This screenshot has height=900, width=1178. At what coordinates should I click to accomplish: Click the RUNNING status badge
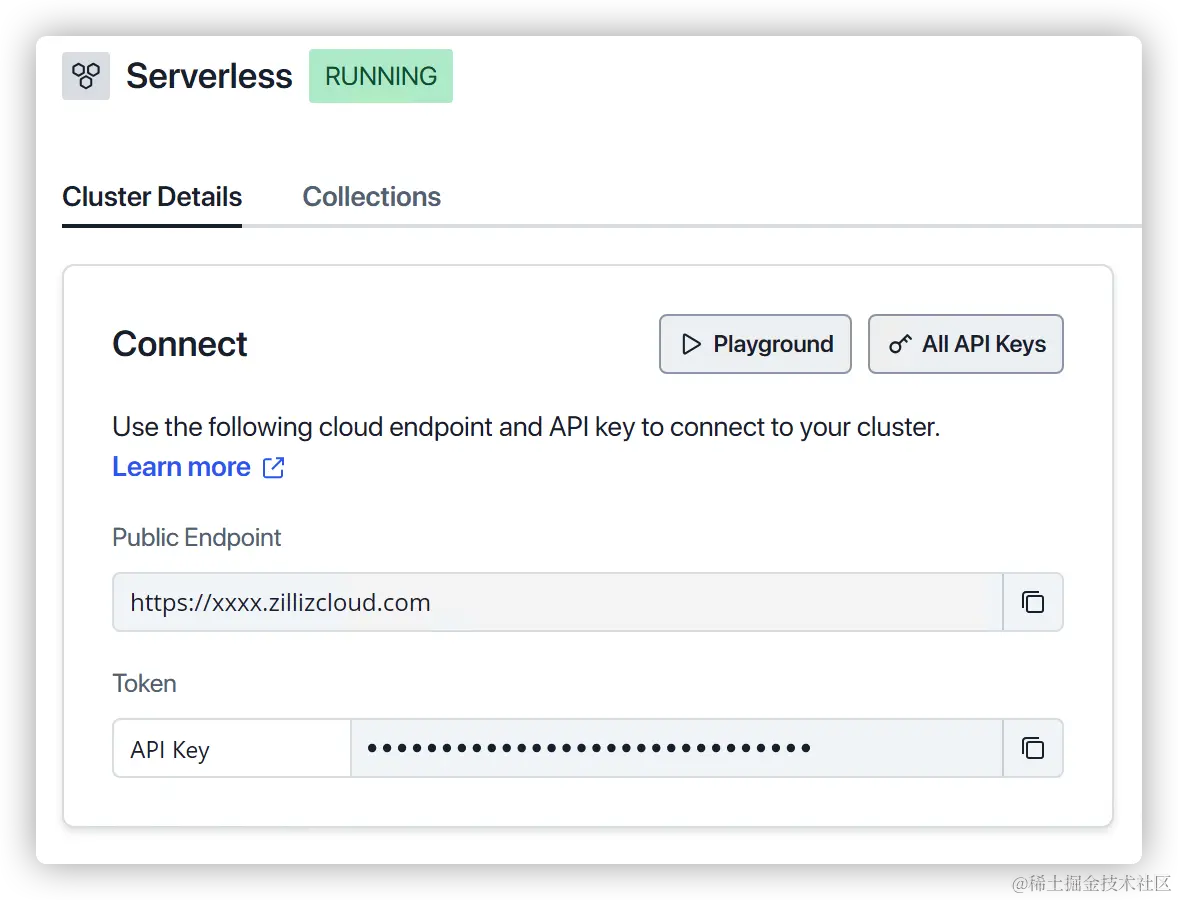381,76
